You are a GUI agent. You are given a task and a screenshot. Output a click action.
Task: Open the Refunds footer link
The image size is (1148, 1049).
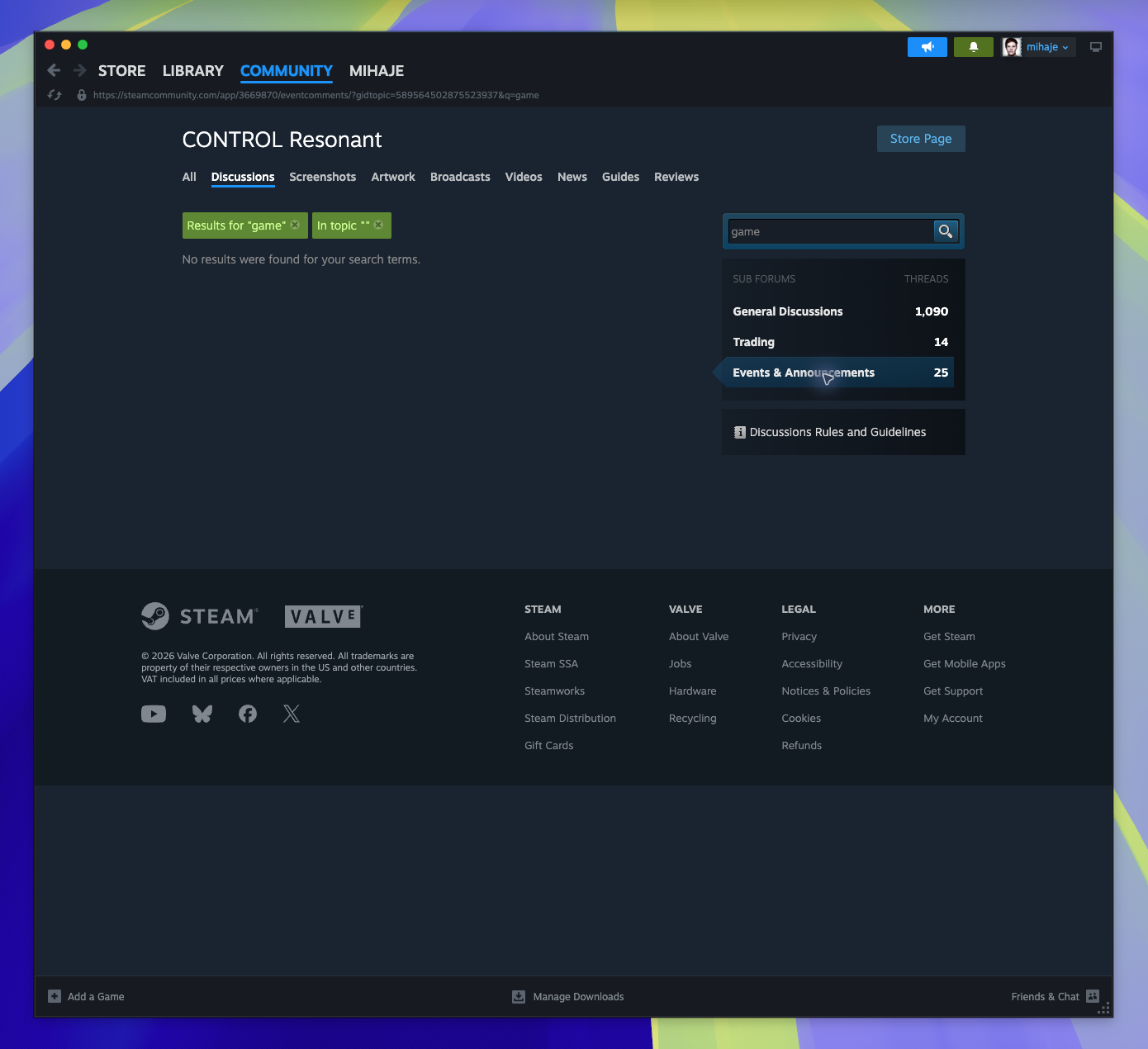[802, 746]
